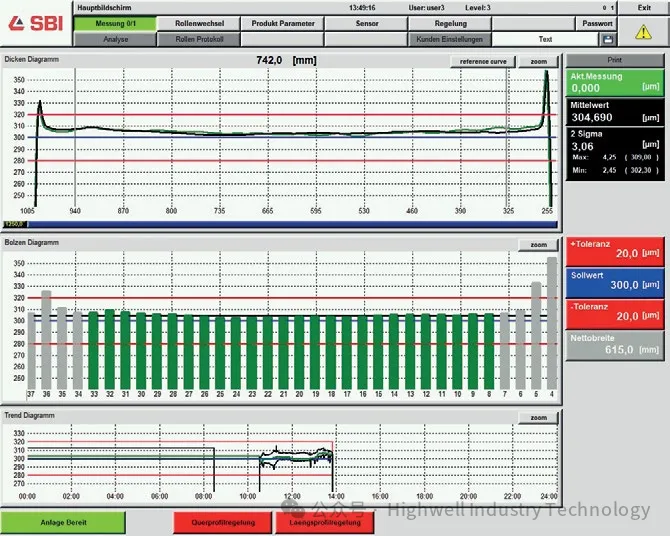Click the save disk icon beside Text
This screenshot has height=536, width=670.
(x=607, y=39)
